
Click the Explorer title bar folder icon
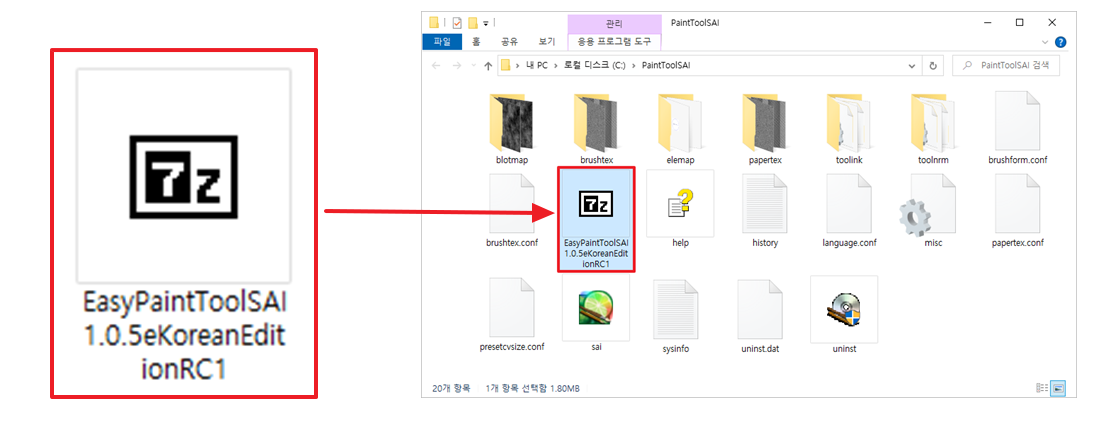434,23
